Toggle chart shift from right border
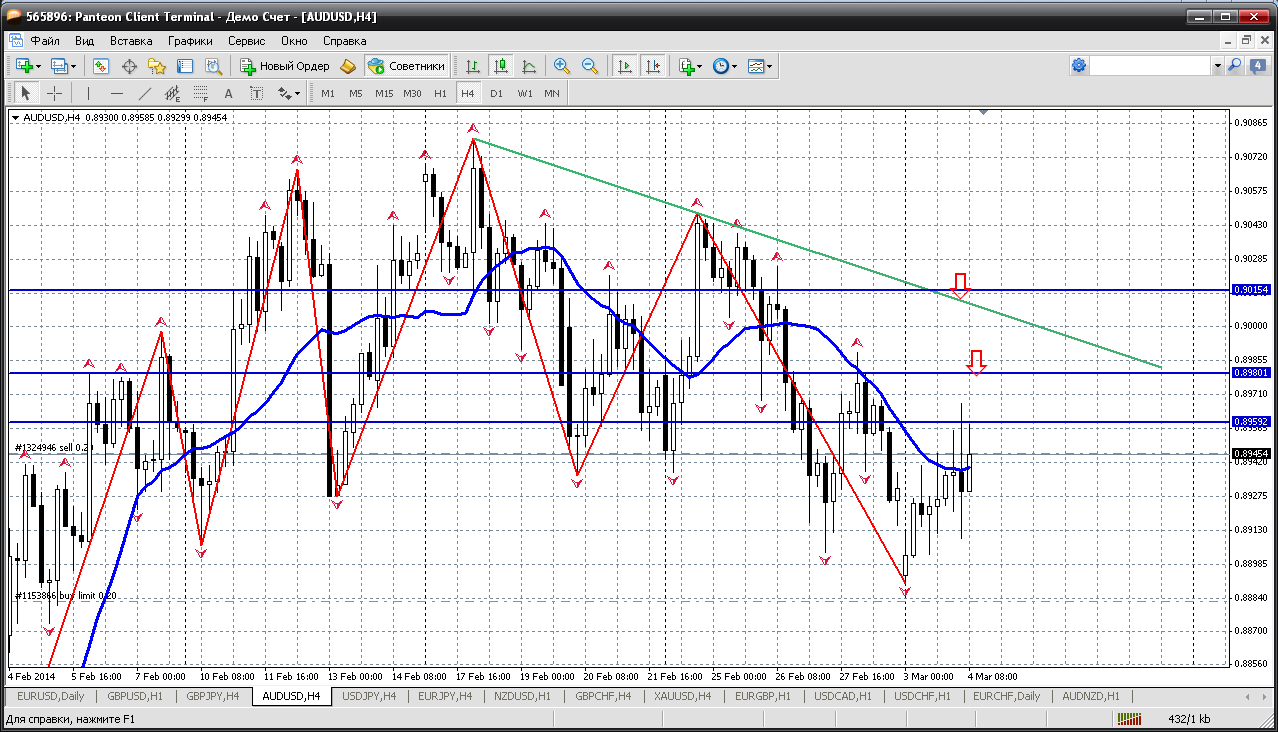 (x=653, y=66)
